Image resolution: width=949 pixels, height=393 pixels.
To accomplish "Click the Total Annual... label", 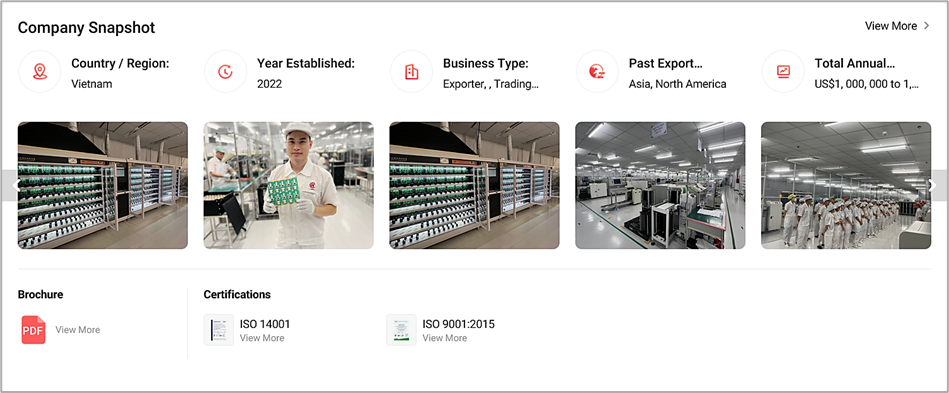I will click(x=855, y=64).
